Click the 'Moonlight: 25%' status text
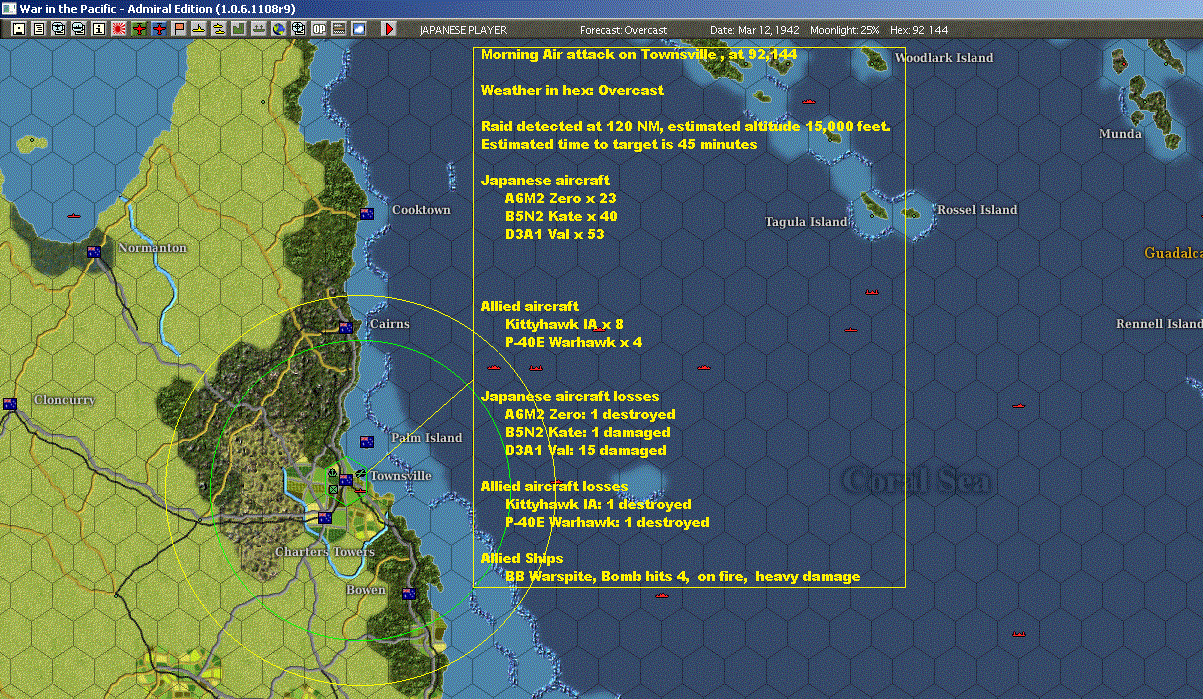 pos(845,30)
